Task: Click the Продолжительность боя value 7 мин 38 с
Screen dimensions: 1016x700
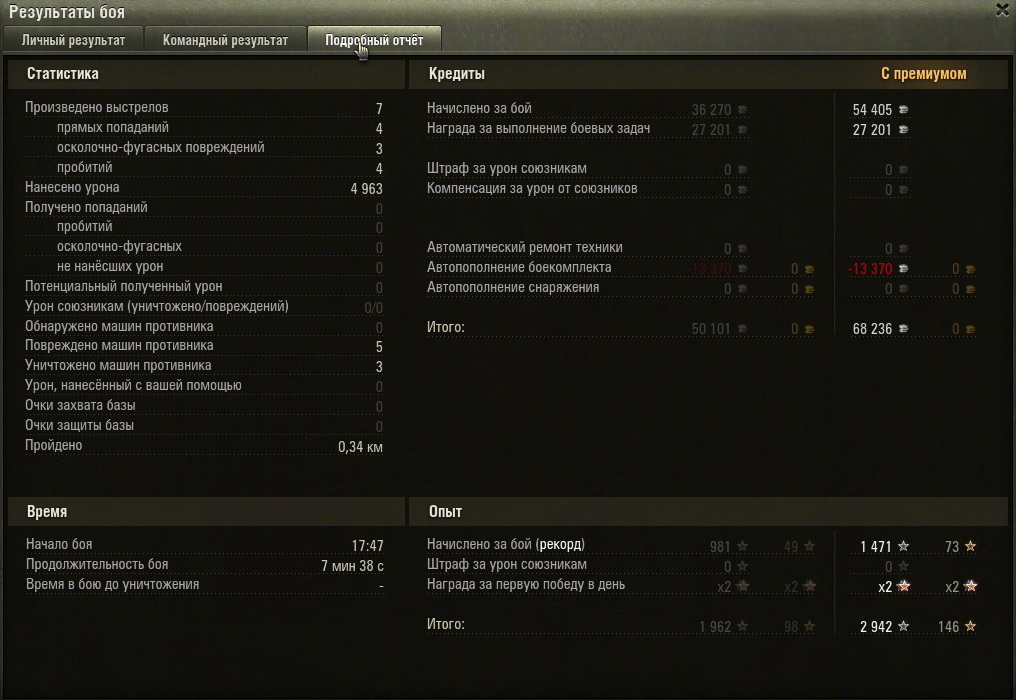Action: click(352, 566)
